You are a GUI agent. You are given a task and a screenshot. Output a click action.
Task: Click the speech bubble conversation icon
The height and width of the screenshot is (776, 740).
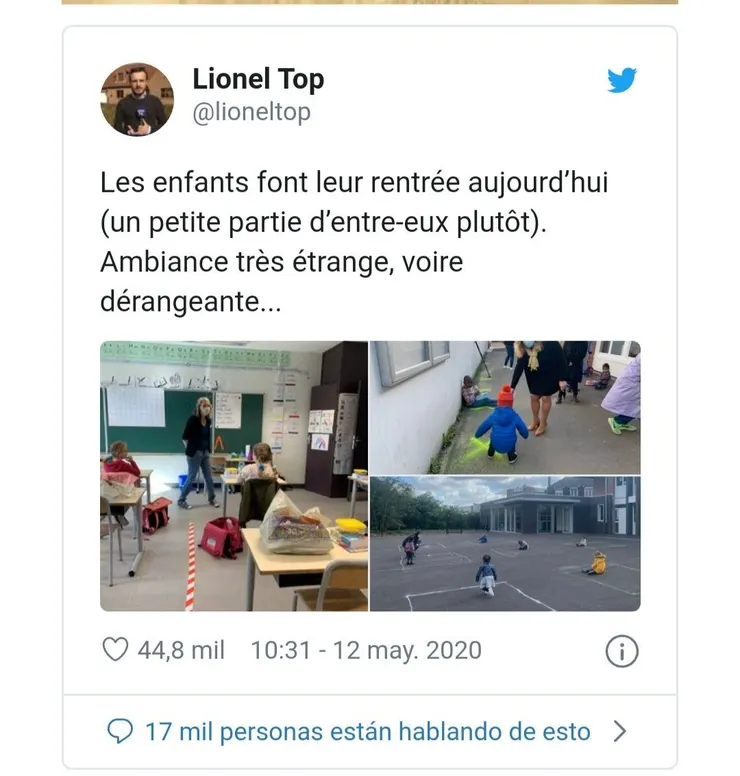pyautogui.click(x=120, y=731)
